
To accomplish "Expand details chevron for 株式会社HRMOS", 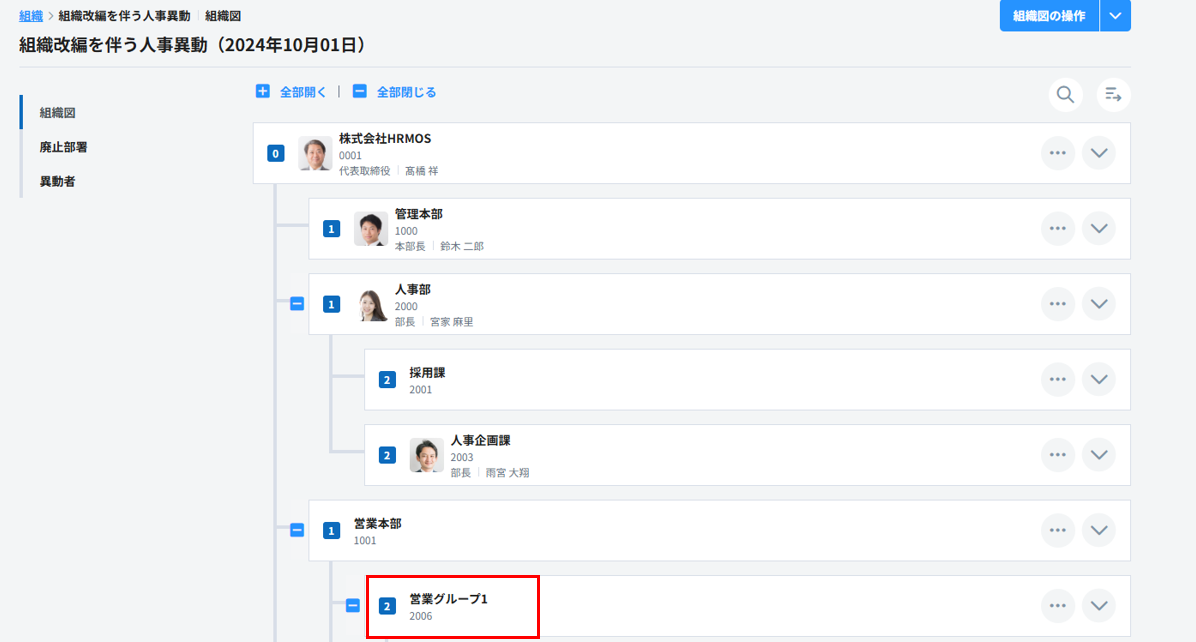I will point(1098,153).
